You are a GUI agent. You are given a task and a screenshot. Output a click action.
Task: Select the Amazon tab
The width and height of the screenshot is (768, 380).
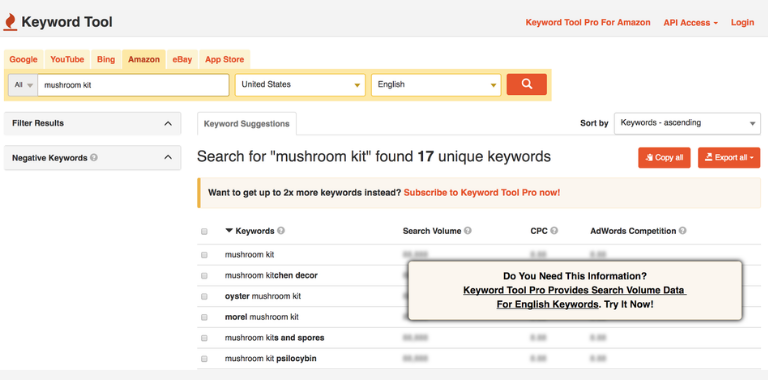point(144,59)
